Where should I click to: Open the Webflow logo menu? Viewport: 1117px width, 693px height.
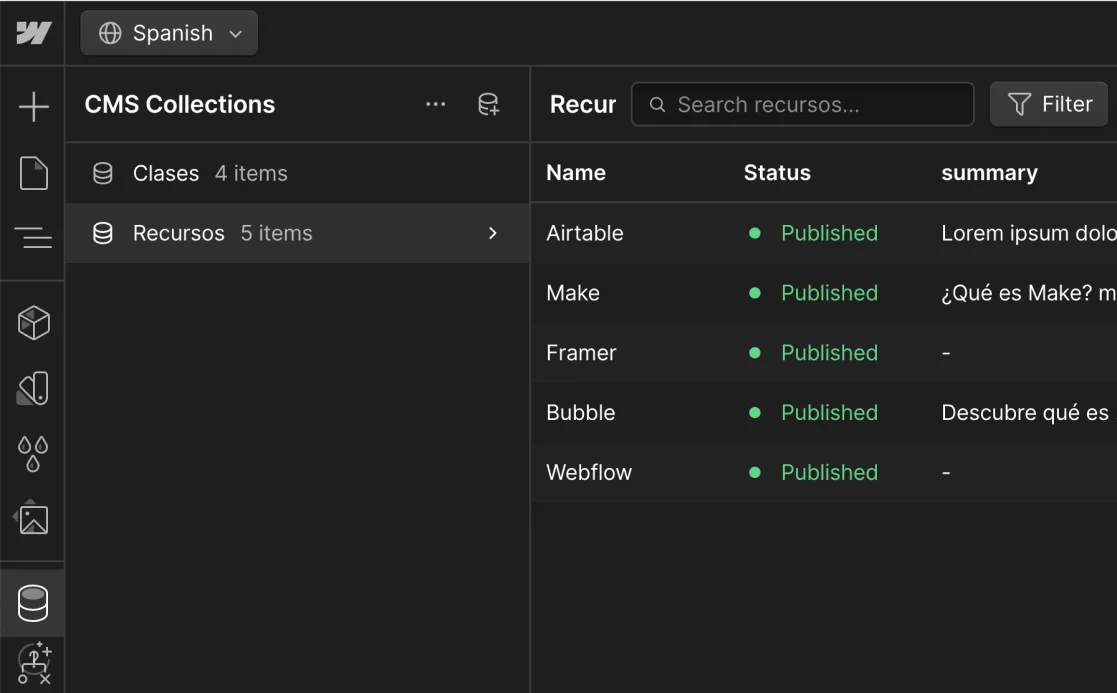tap(33, 33)
